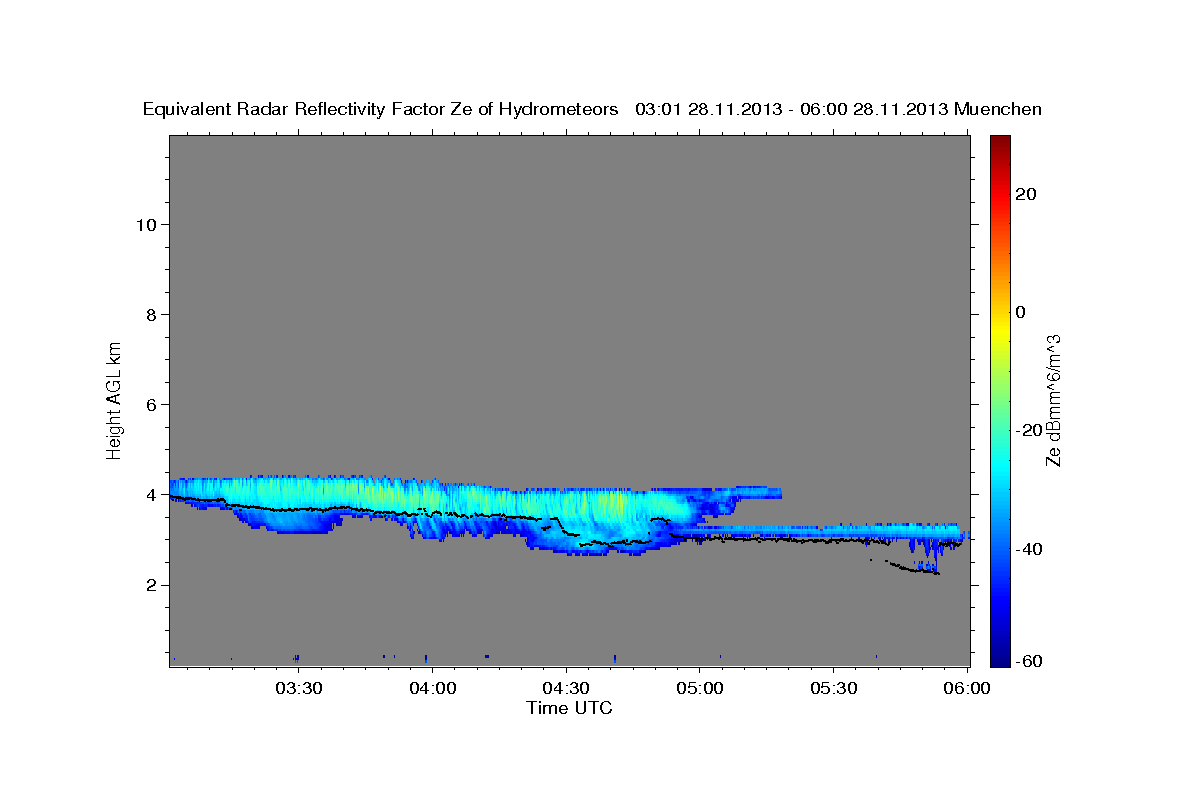1200x800 pixels.
Task: Click the height tick label '8'
Action: (151, 314)
